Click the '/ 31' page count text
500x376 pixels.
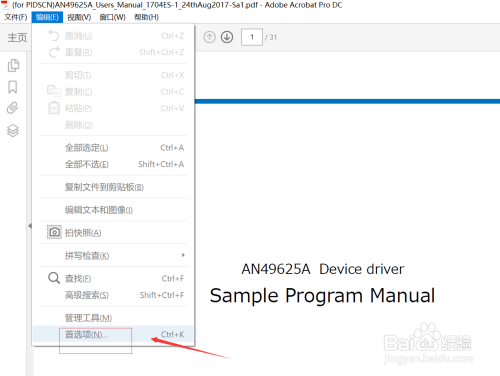[x=271, y=37]
